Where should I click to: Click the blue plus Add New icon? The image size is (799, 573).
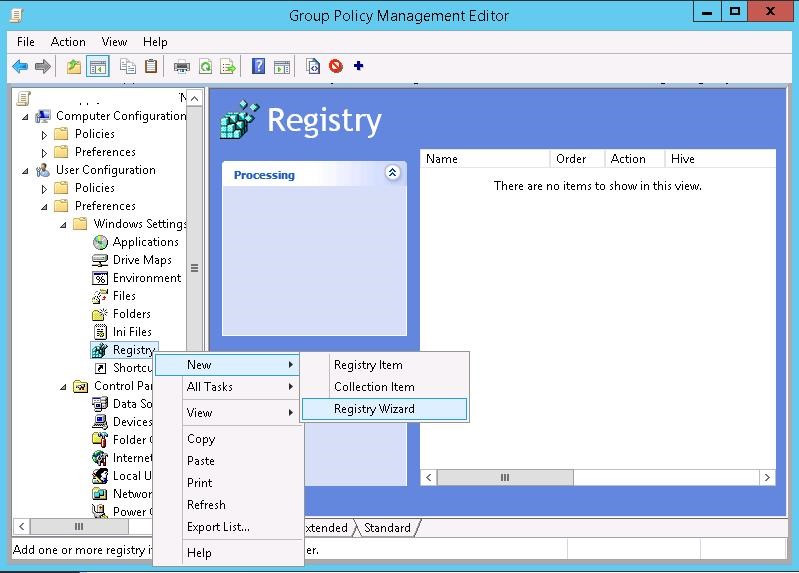pyautogui.click(x=359, y=67)
